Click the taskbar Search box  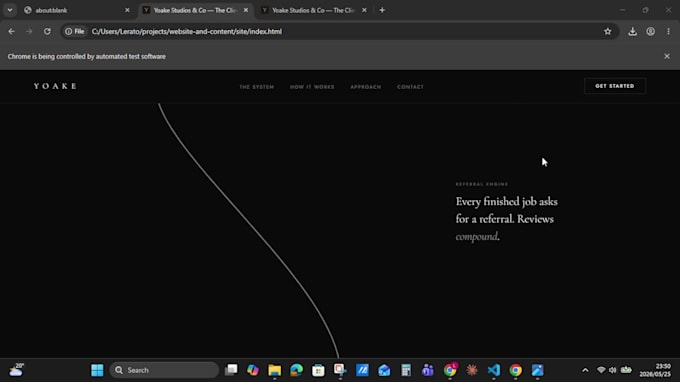pyautogui.click(x=164, y=370)
